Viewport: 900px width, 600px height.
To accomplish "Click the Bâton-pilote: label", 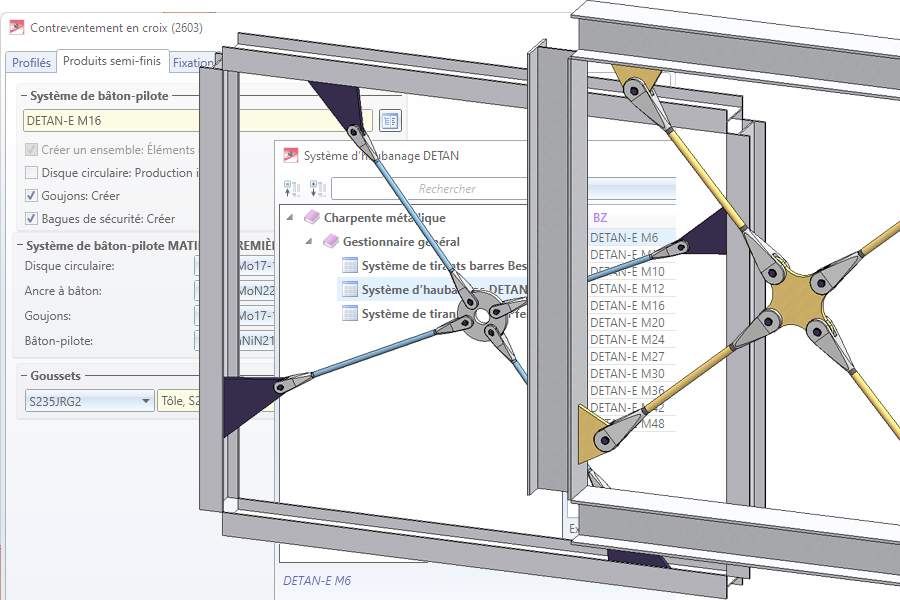I will (x=59, y=341).
